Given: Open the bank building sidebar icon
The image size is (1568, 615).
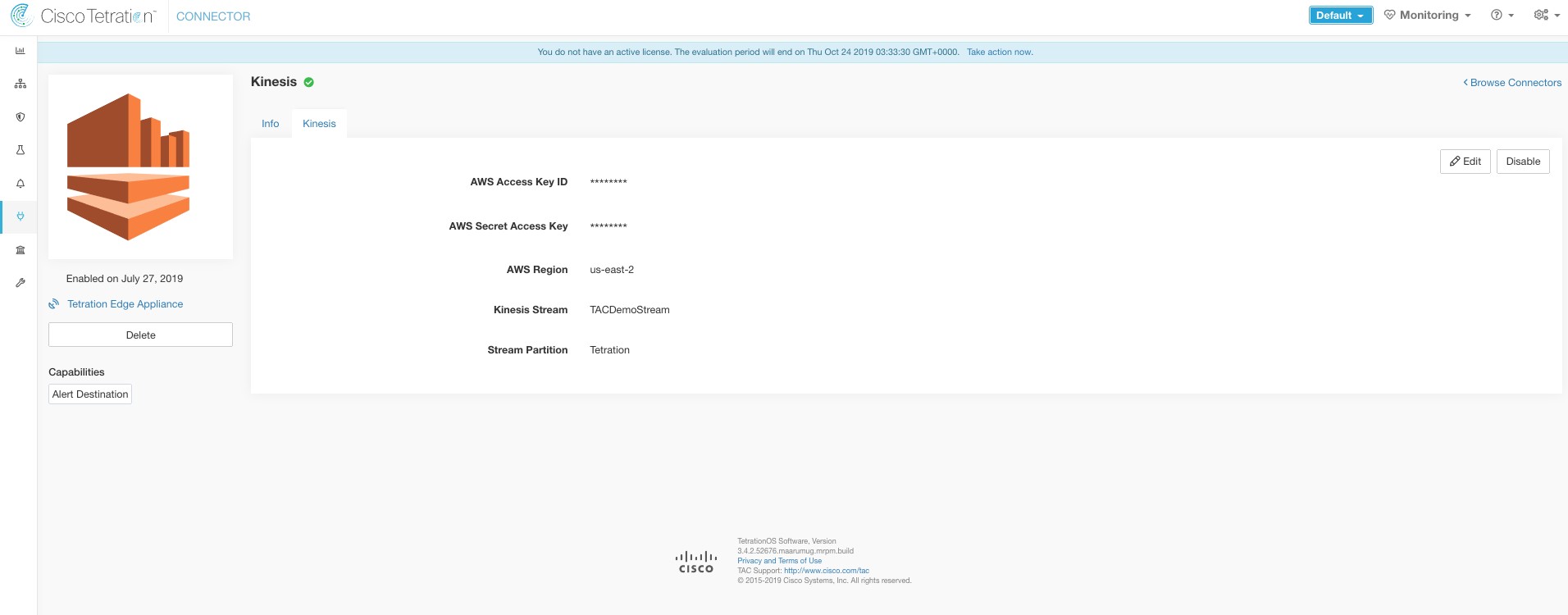Looking at the screenshot, I should click(x=20, y=250).
